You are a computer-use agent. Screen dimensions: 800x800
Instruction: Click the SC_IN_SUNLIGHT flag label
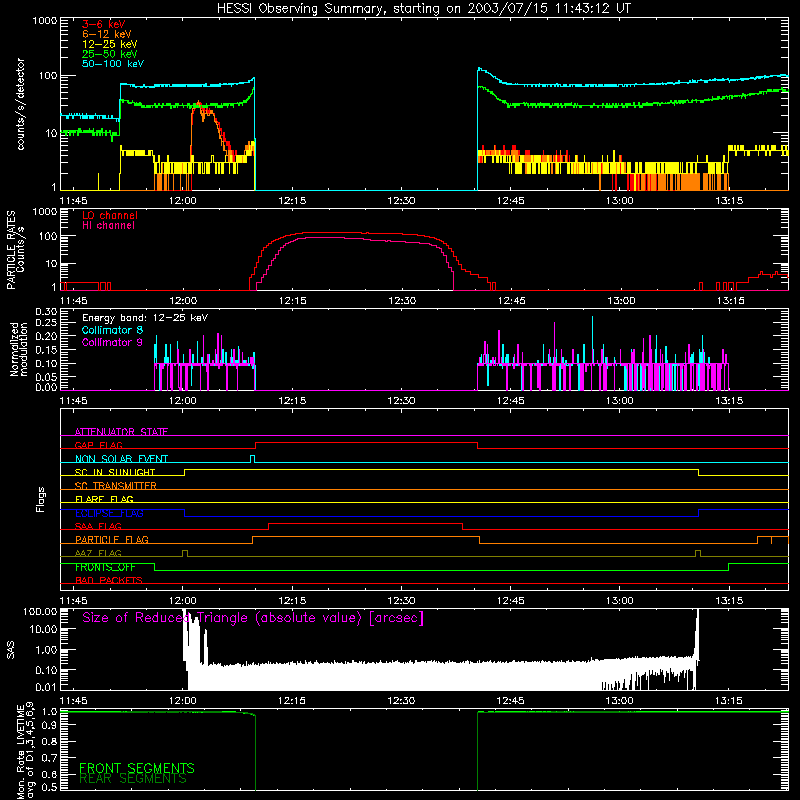(115, 472)
